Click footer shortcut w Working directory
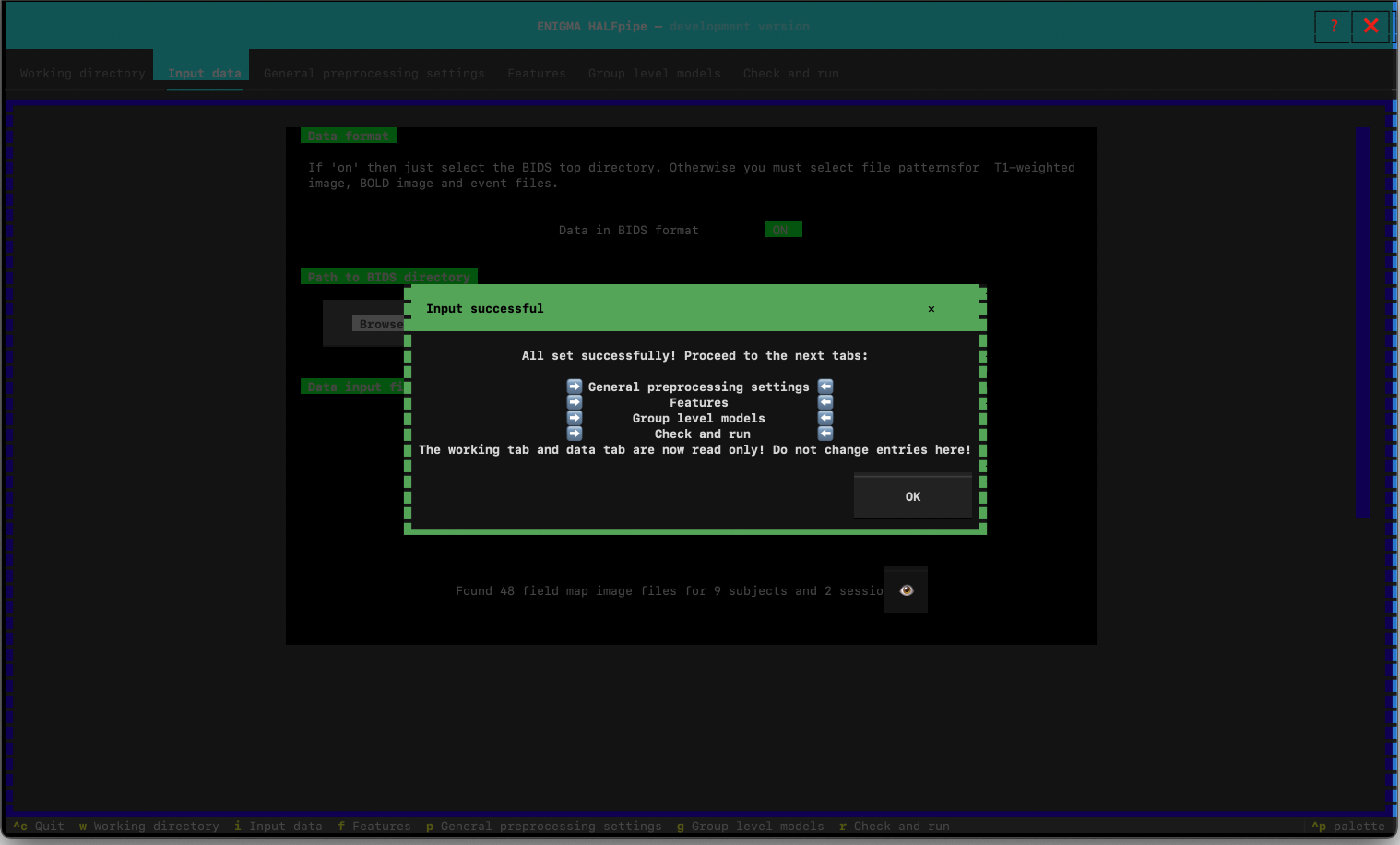Screen dimensions: 1400x845 149,827
